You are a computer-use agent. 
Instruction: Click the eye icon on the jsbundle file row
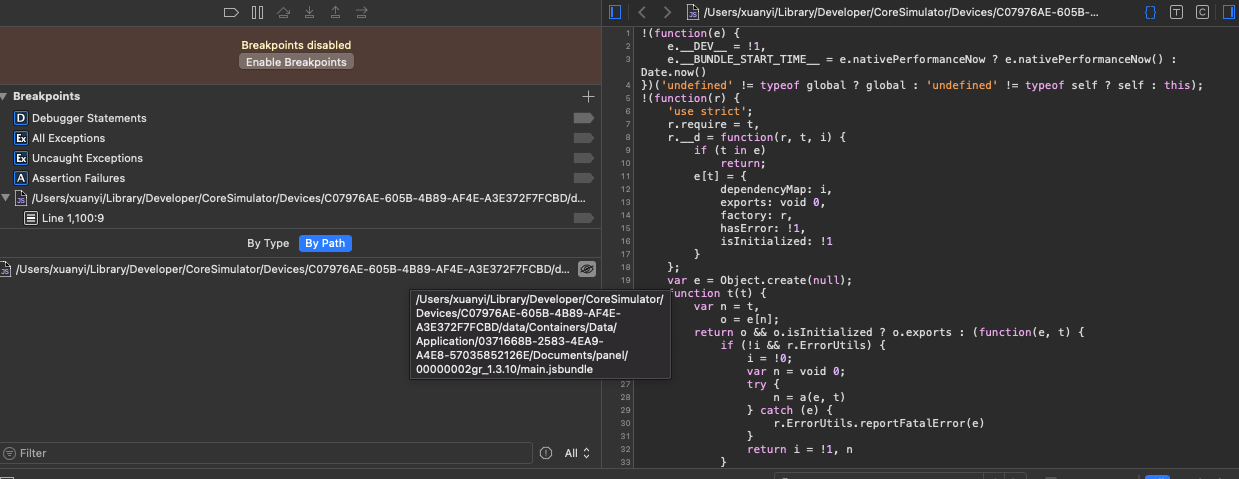[x=586, y=268]
